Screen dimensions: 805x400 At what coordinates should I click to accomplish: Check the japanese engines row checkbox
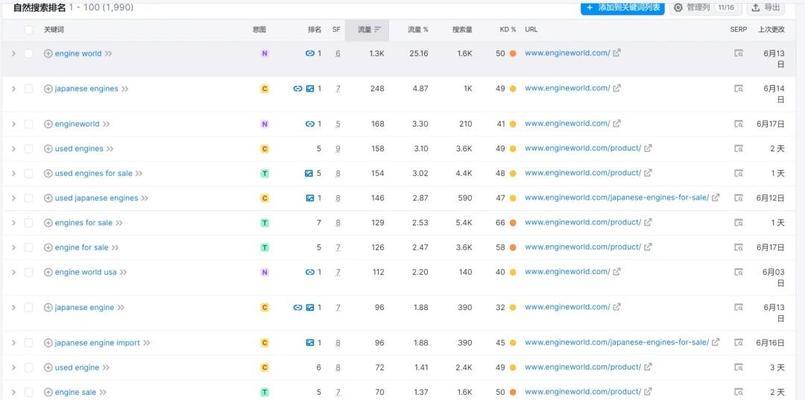(x=29, y=89)
